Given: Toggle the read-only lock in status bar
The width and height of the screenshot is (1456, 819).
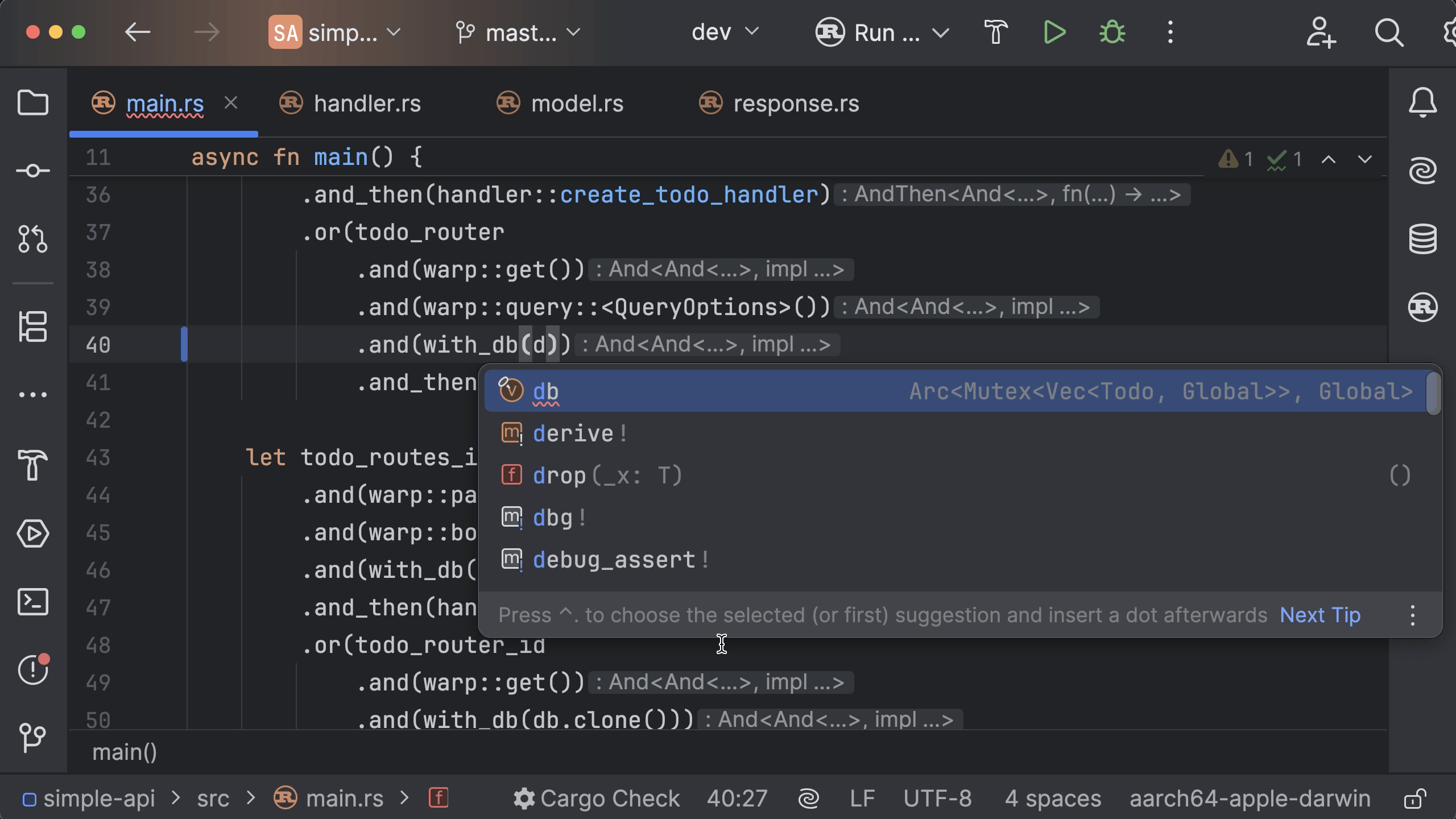Looking at the screenshot, I should (x=1414, y=799).
